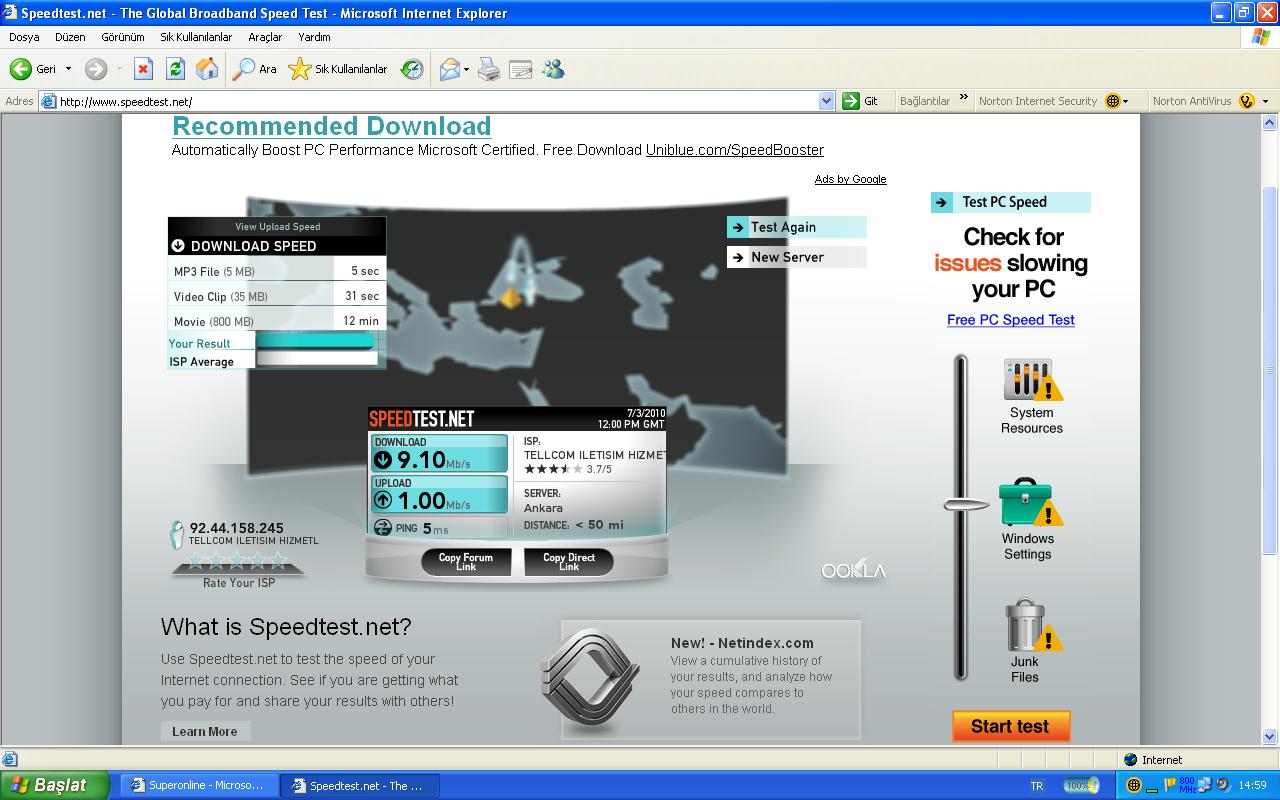This screenshot has width=1280, height=800.
Task: Click the Ads by Google link
Action: click(850, 179)
